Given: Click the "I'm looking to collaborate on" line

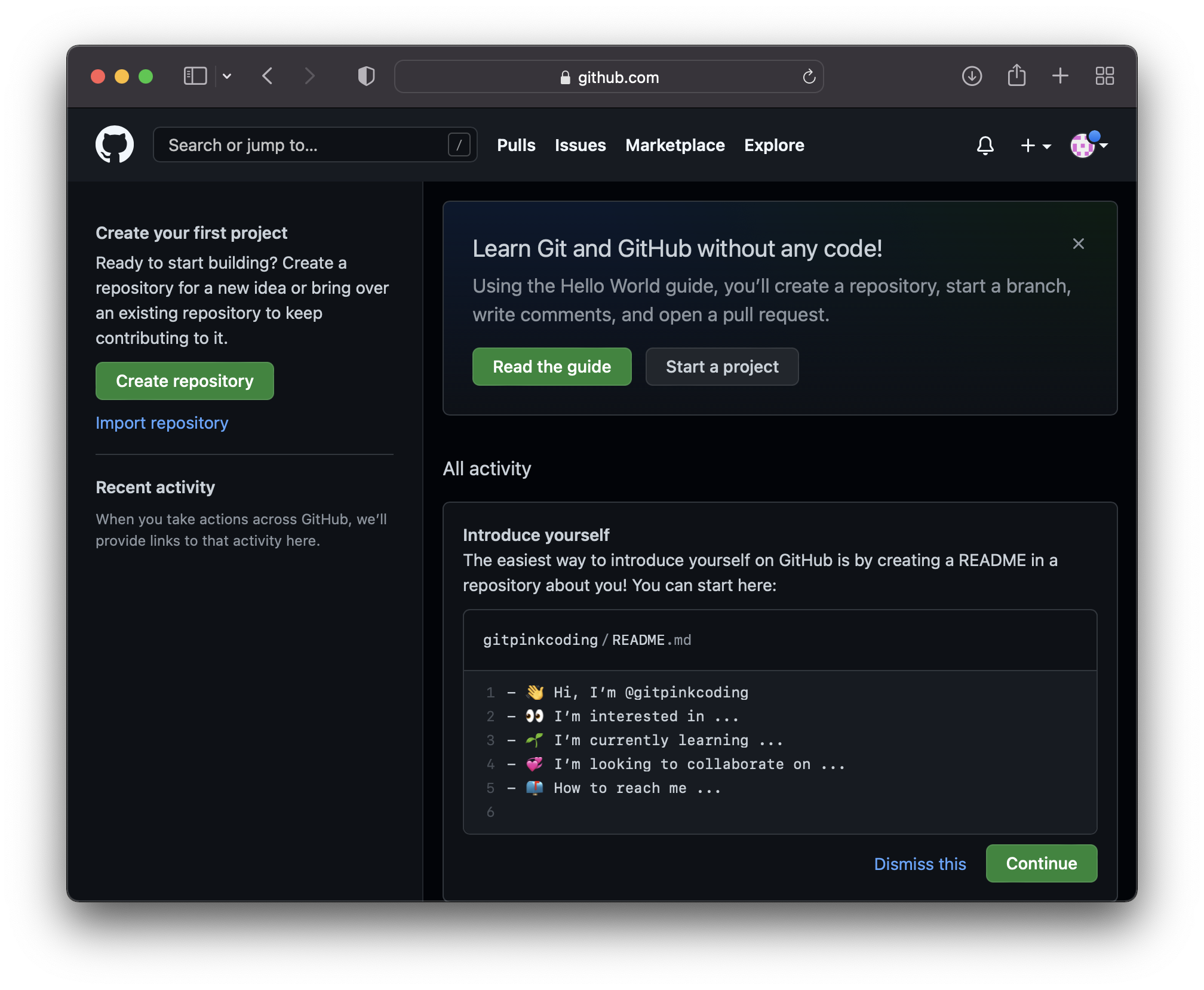Looking at the screenshot, I should [x=699, y=764].
